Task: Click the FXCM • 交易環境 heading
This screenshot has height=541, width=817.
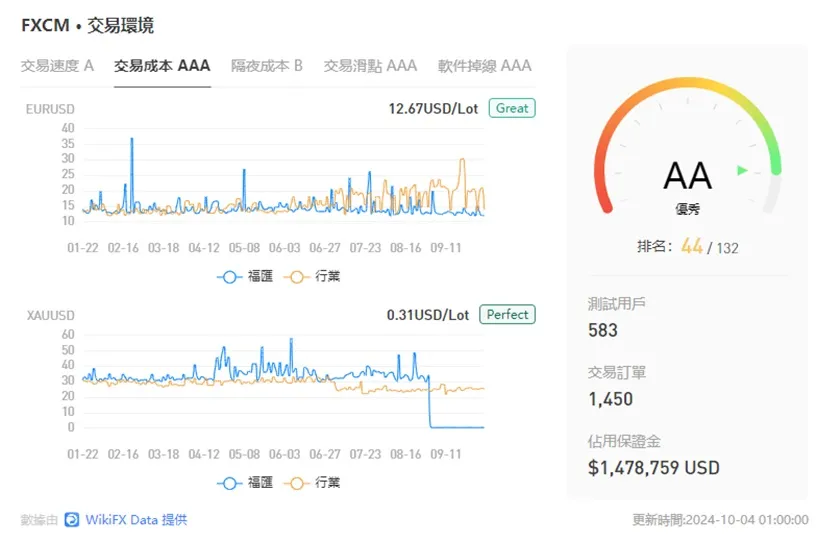Action: coord(88,25)
